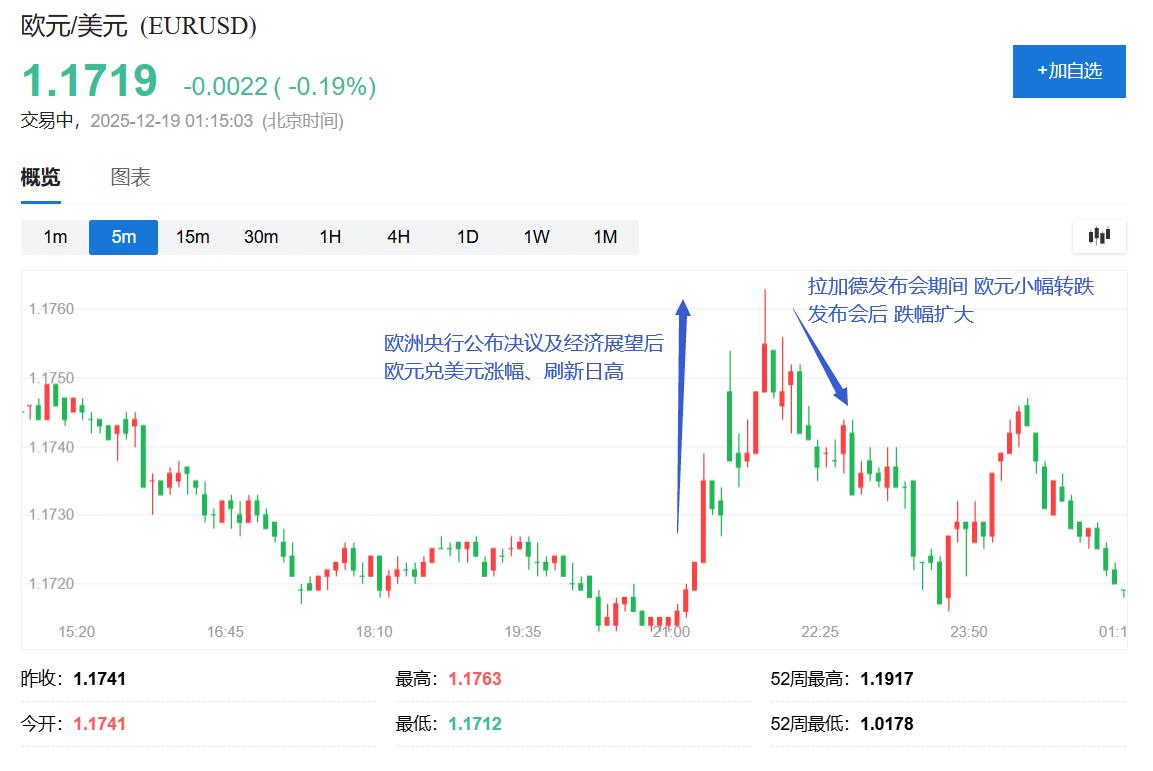Switch to the 1W weekly timeframe
1153x771 pixels.
(536, 237)
